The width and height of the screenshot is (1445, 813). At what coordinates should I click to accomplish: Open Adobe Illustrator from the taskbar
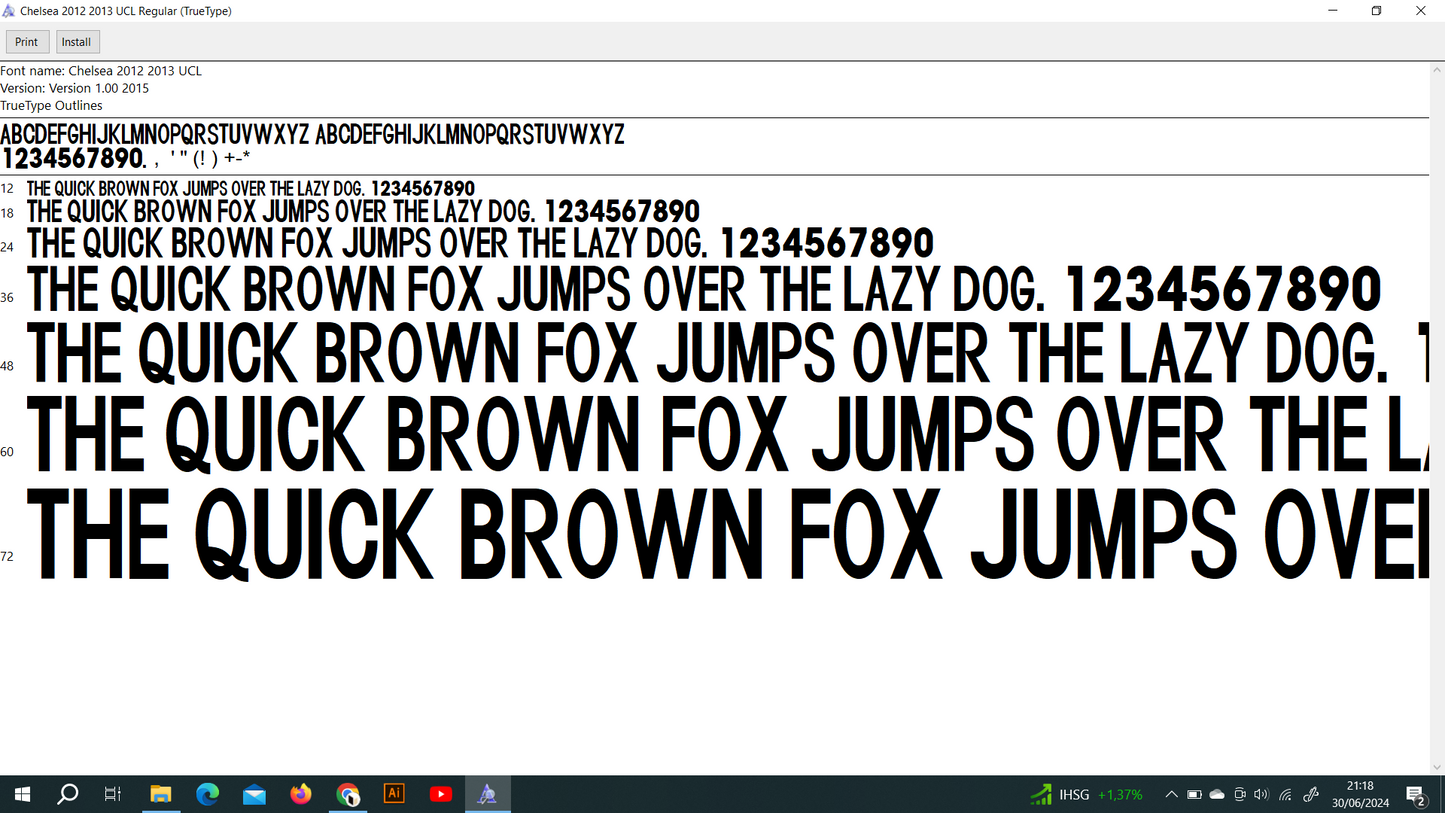(394, 794)
